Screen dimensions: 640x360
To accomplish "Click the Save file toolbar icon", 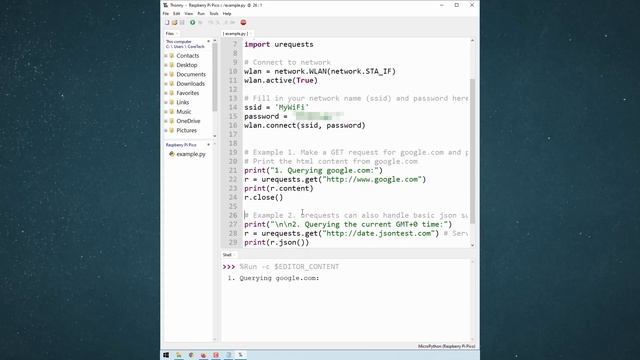I will [182, 22].
